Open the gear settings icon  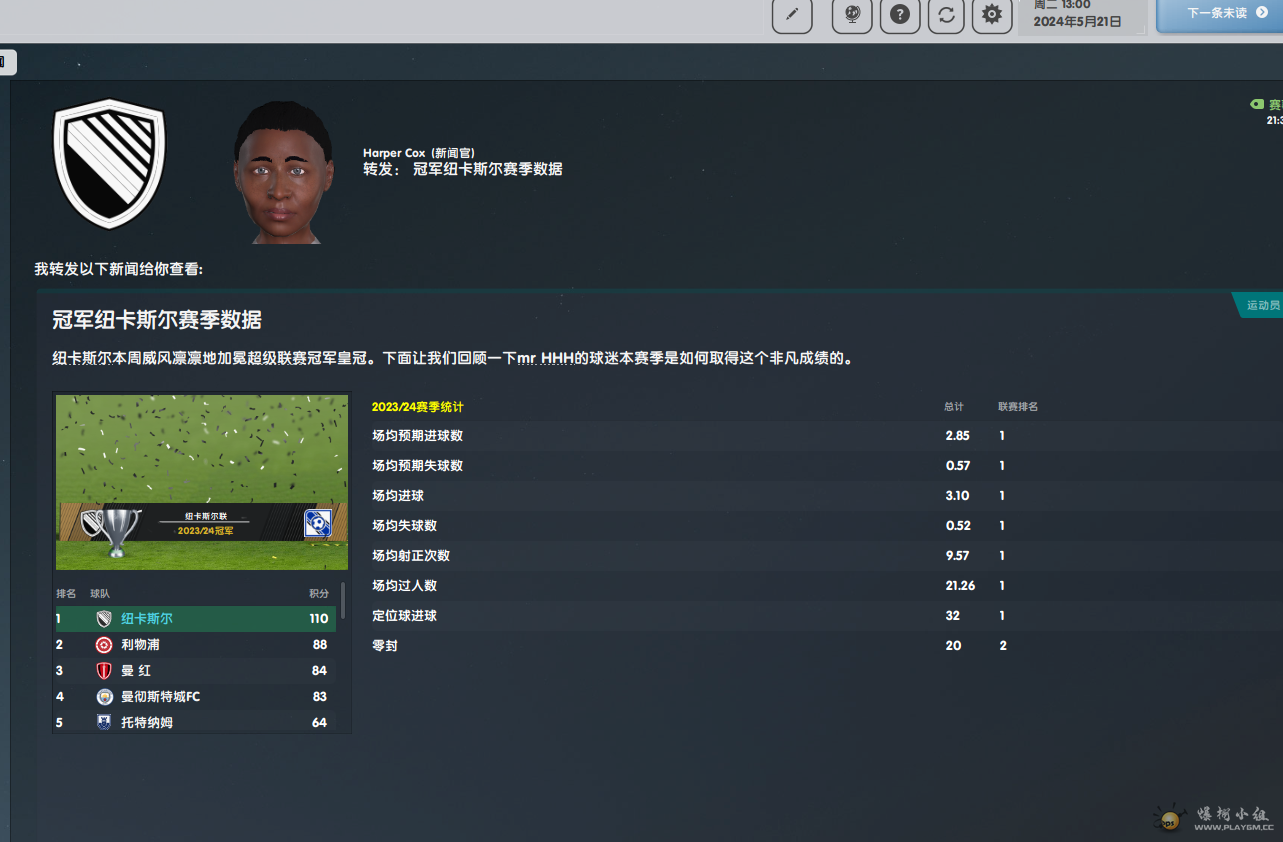point(992,15)
